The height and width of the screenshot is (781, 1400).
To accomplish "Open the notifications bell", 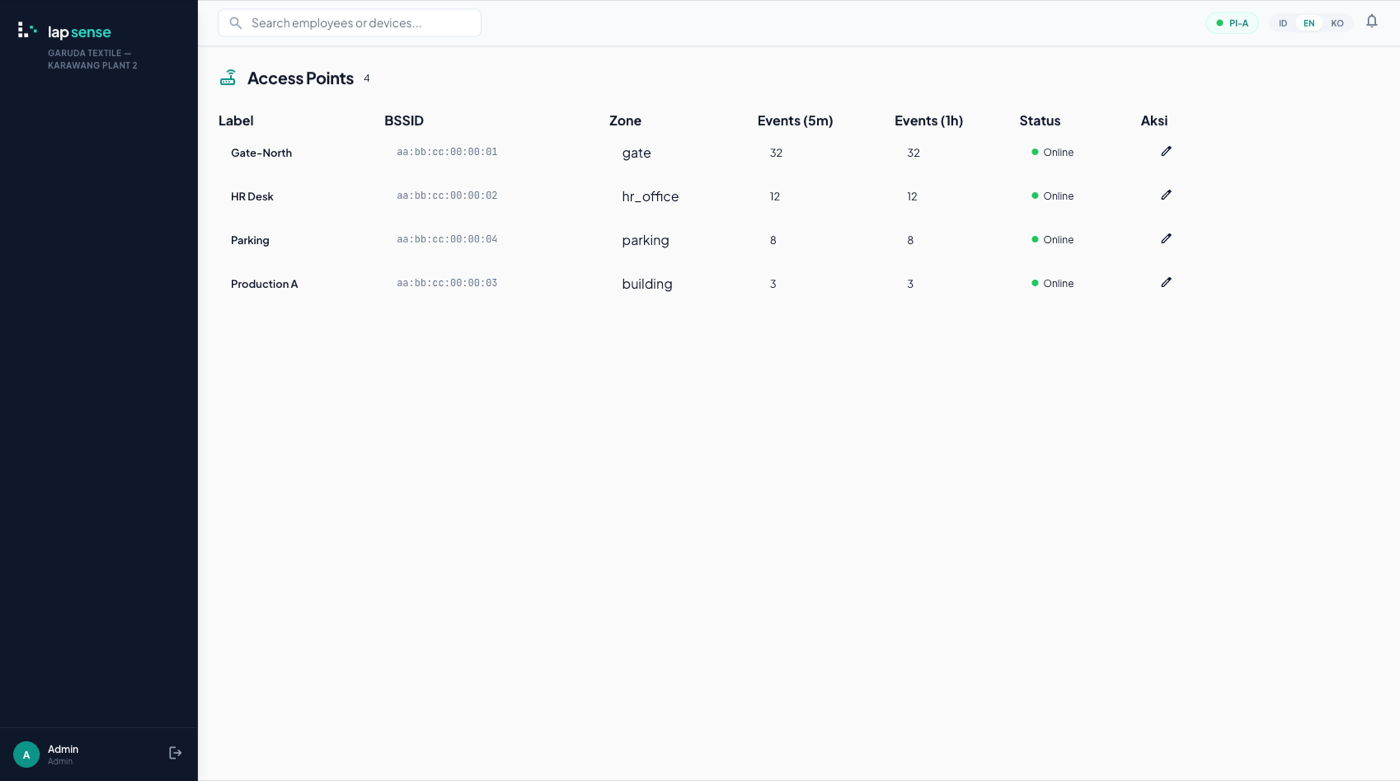I will 1372,22.
